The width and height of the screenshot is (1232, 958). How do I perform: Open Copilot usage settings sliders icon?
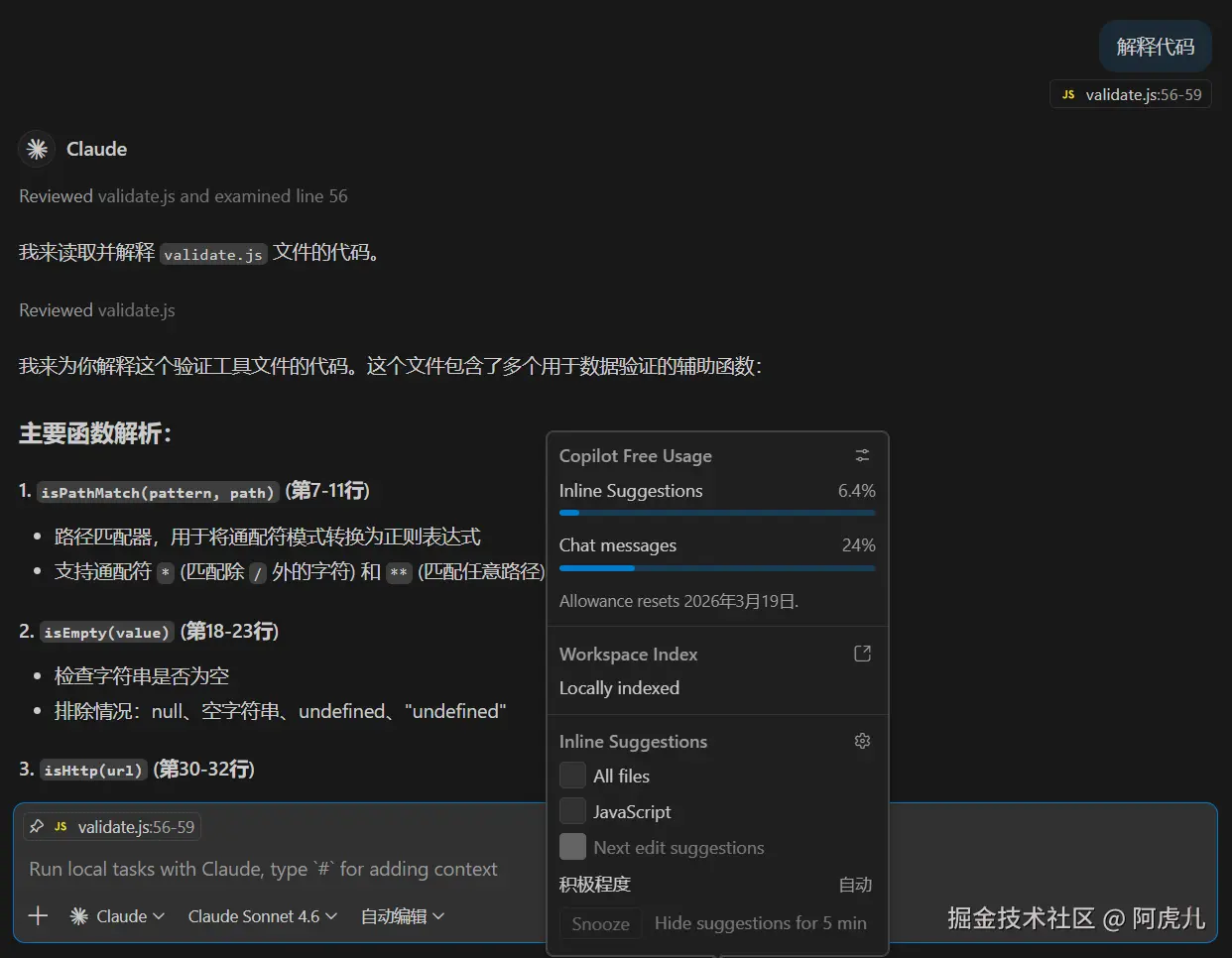(x=862, y=455)
